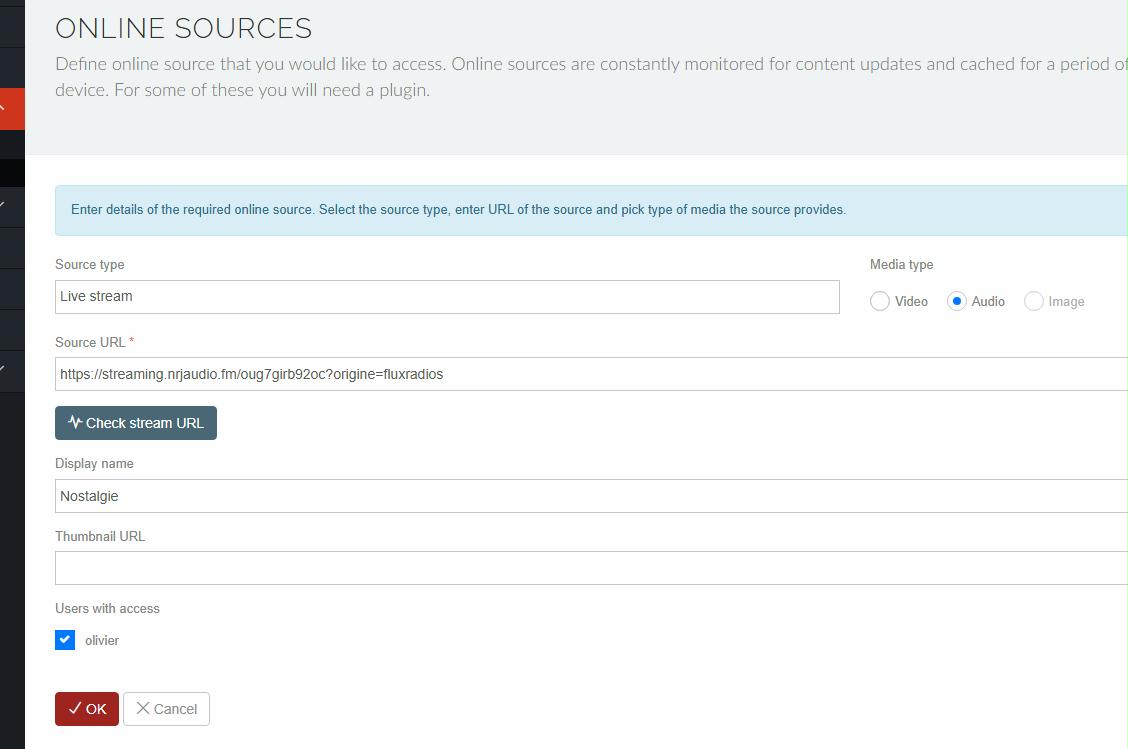Image resolution: width=1128 pixels, height=749 pixels.
Task: Open the Source type Live stream dropdown
Action: 447,296
